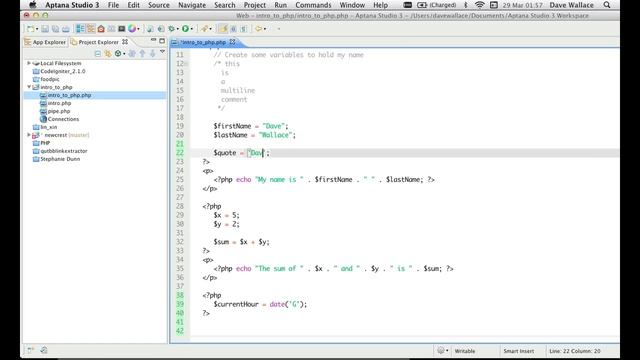Toggle the show whitespace characters icon

244,29
